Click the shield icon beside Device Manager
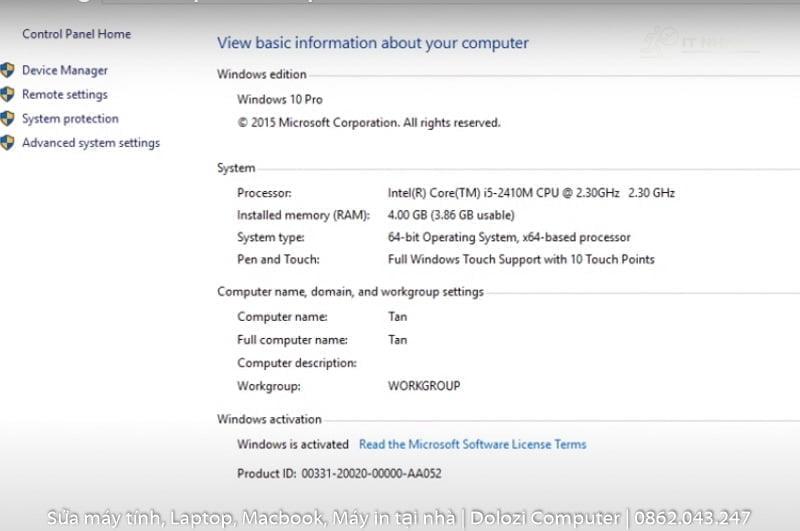The height and width of the screenshot is (531, 800). pos(8,70)
